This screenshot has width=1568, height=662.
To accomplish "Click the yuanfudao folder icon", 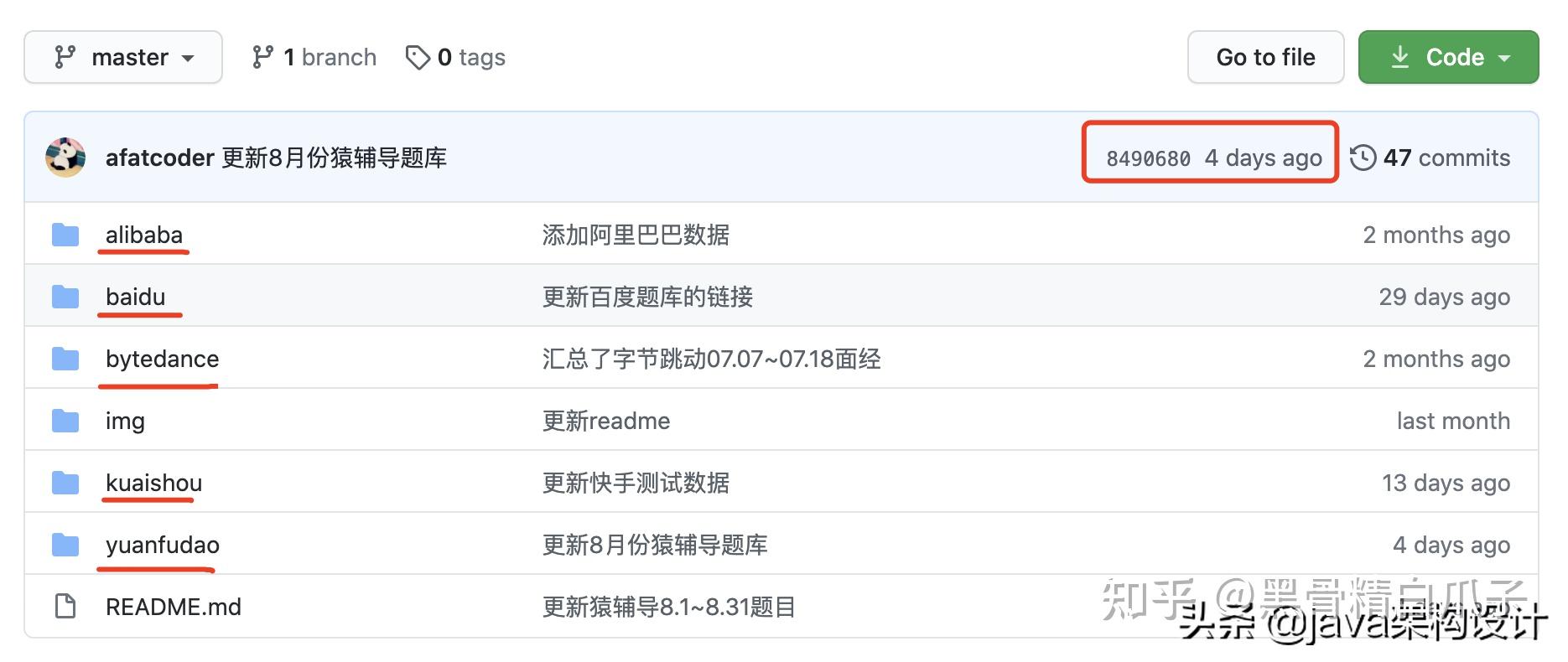I will 65,545.
